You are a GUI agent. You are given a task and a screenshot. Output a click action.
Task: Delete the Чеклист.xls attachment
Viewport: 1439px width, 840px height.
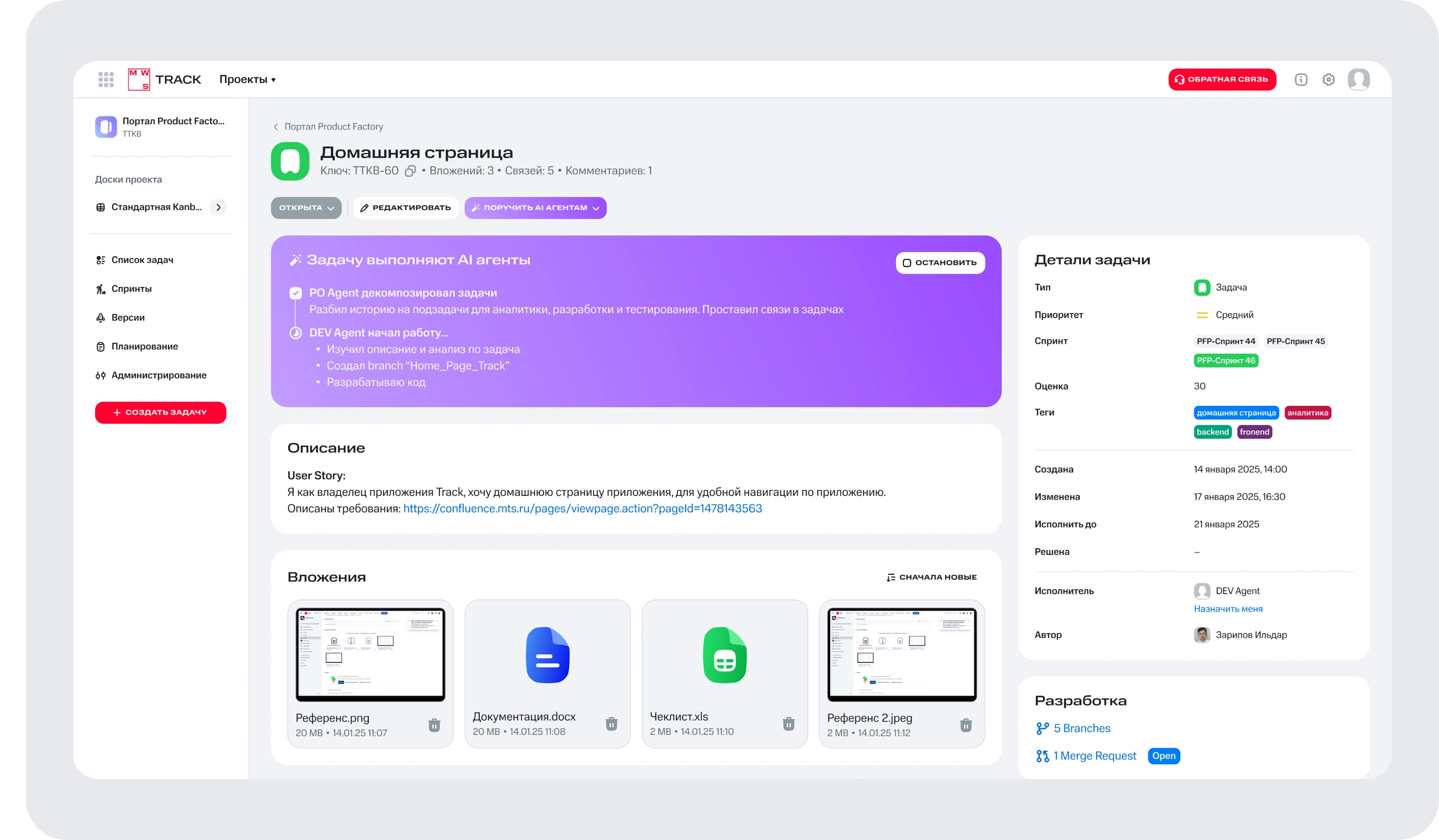(x=788, y=724)
